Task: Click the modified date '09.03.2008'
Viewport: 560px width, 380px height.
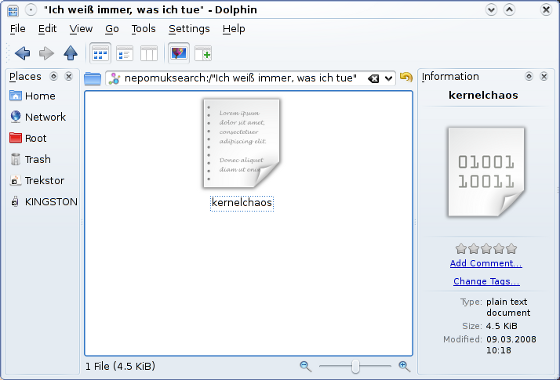Action: pos(511,339)
